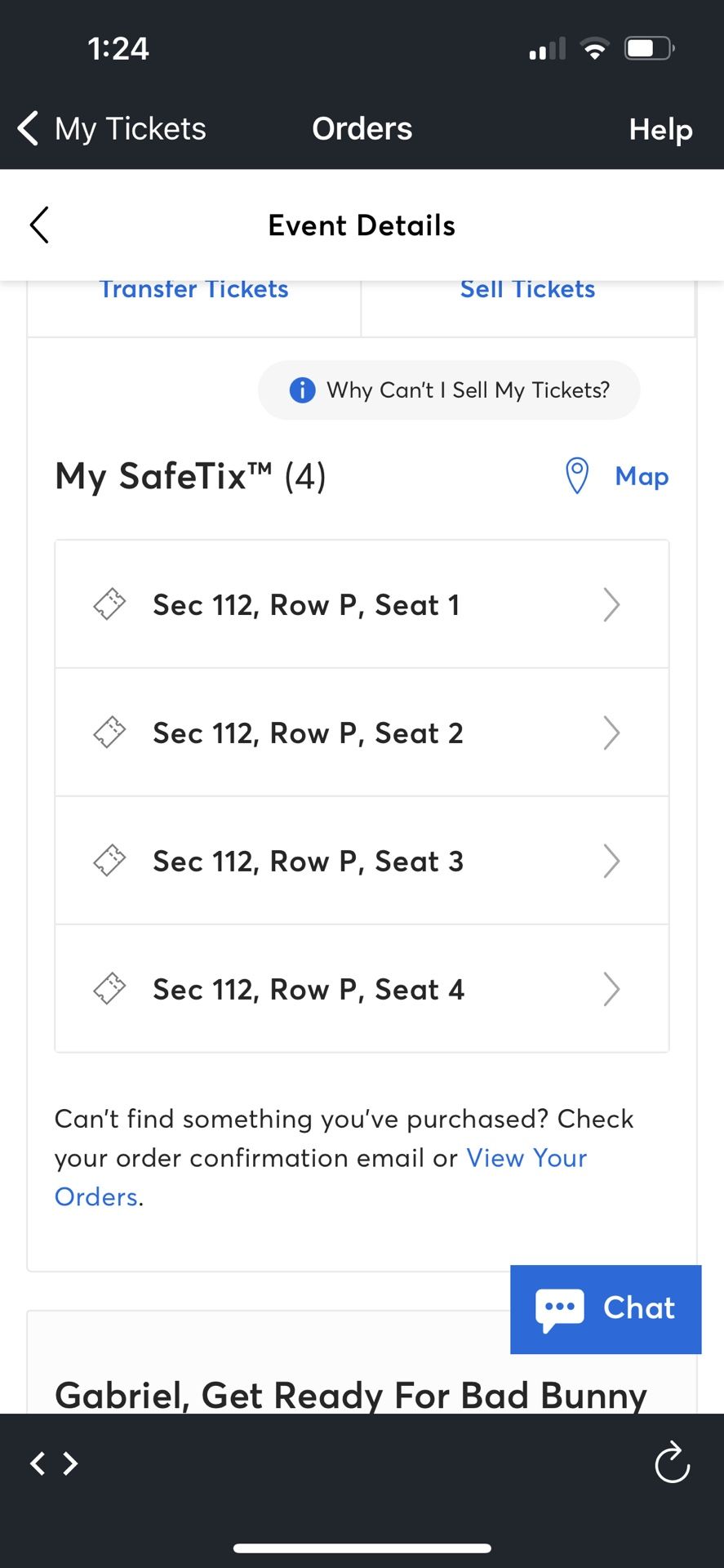Screen dimensions: 724x1568
Task: Tap the refresh icon in the bottom bar
Action: pyautogui.click(x=672, y=1463)
